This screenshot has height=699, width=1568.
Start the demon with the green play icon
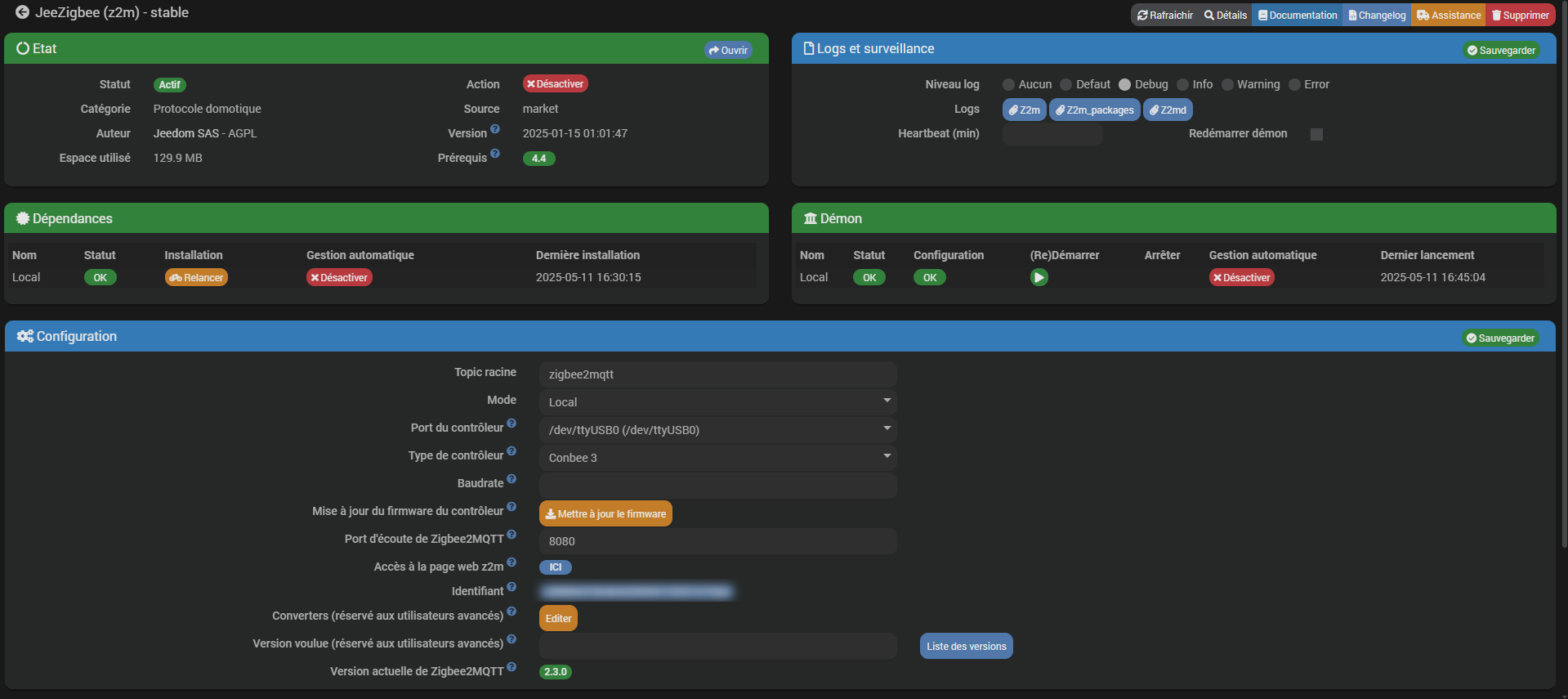(1039, 277)
